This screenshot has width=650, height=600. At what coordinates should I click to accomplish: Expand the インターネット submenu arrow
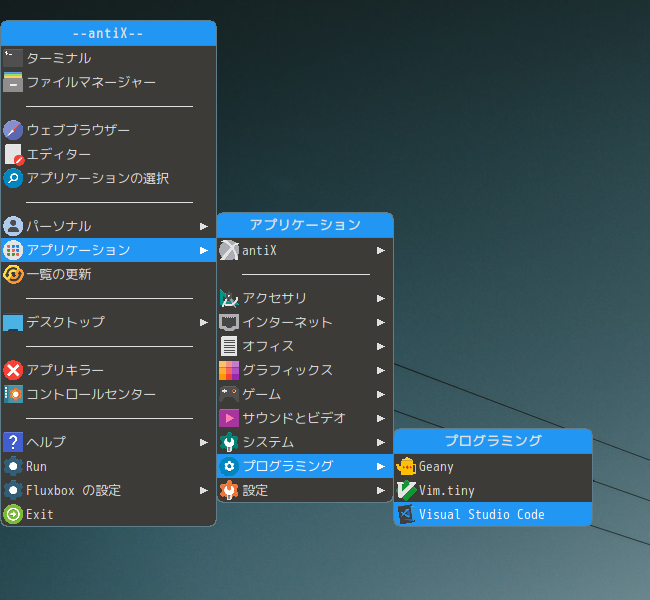tap(381, 322)
